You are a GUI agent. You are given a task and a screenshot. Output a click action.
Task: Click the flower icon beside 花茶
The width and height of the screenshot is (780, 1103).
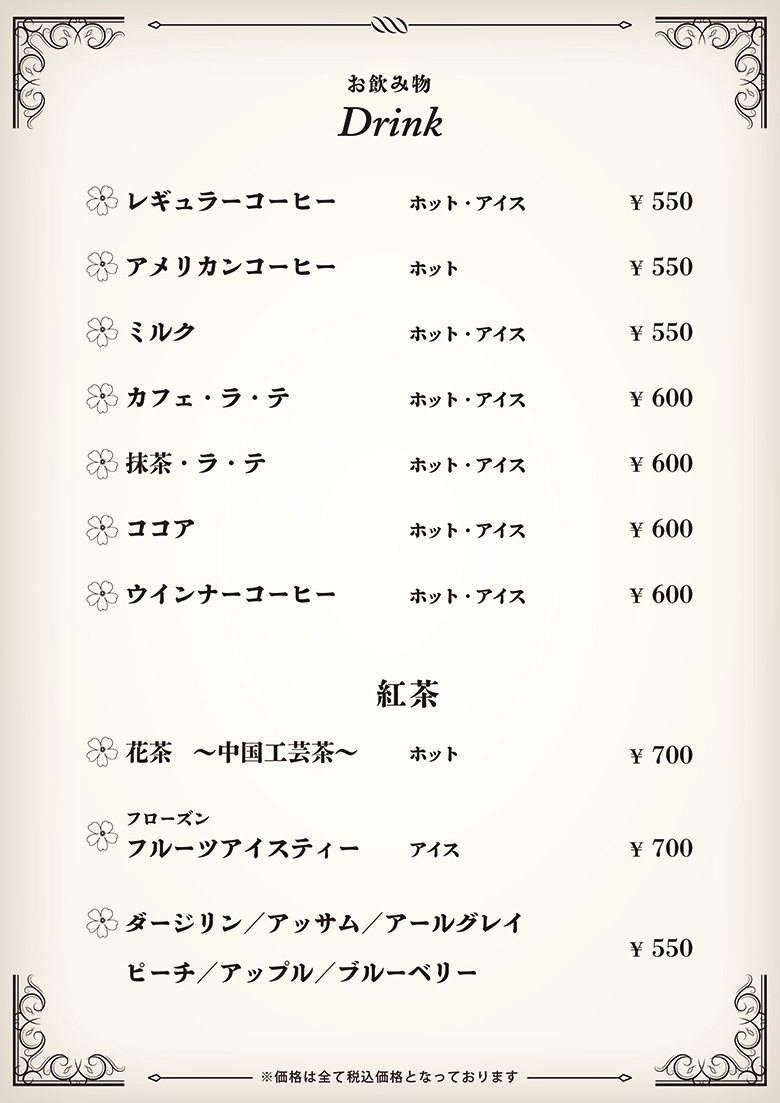click(102, 752)
